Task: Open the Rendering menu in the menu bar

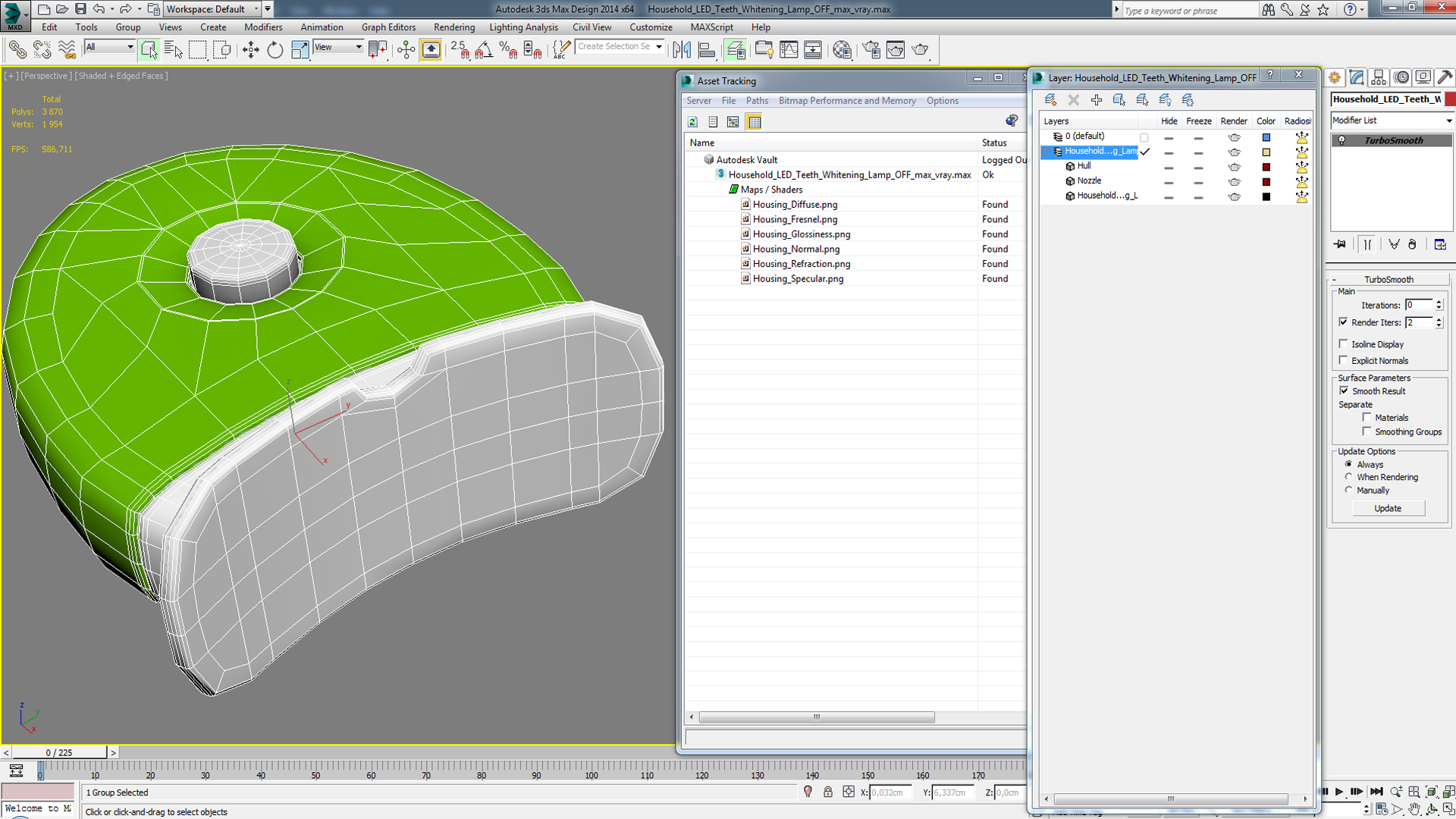Action: [x=454, y=27]
